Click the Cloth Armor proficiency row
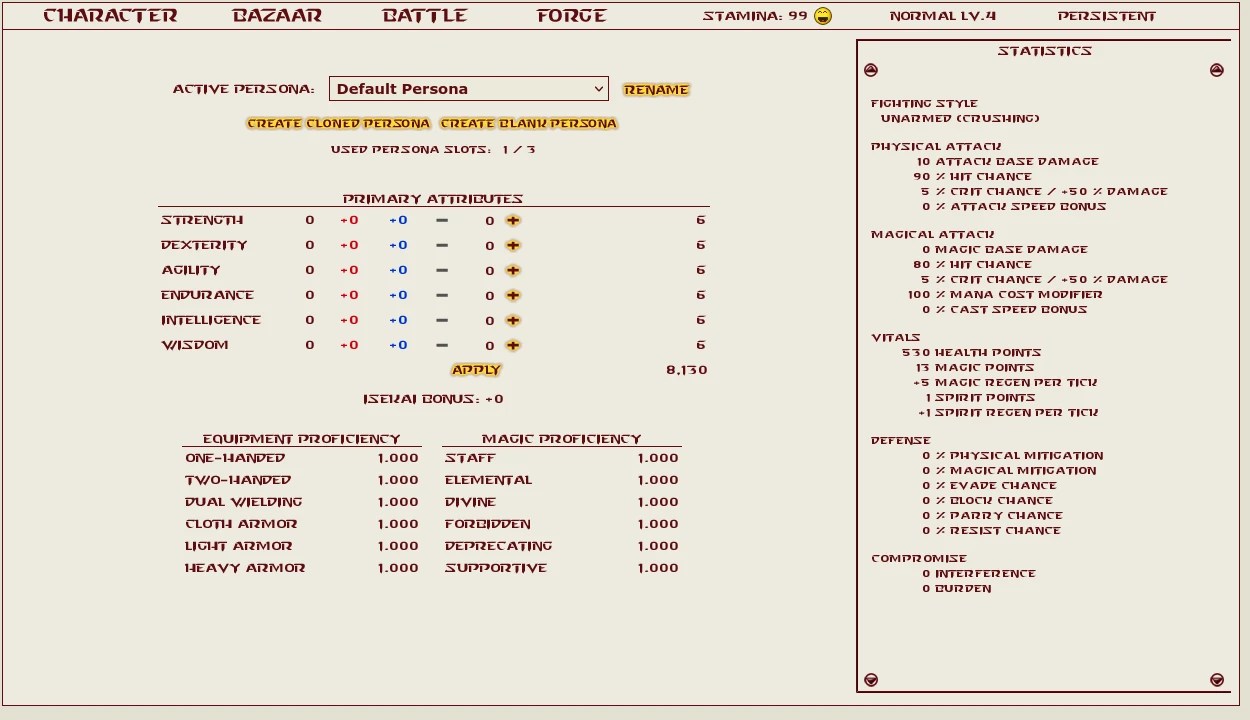Screen dimensions: 1250x720 click(x=302, y=524)
